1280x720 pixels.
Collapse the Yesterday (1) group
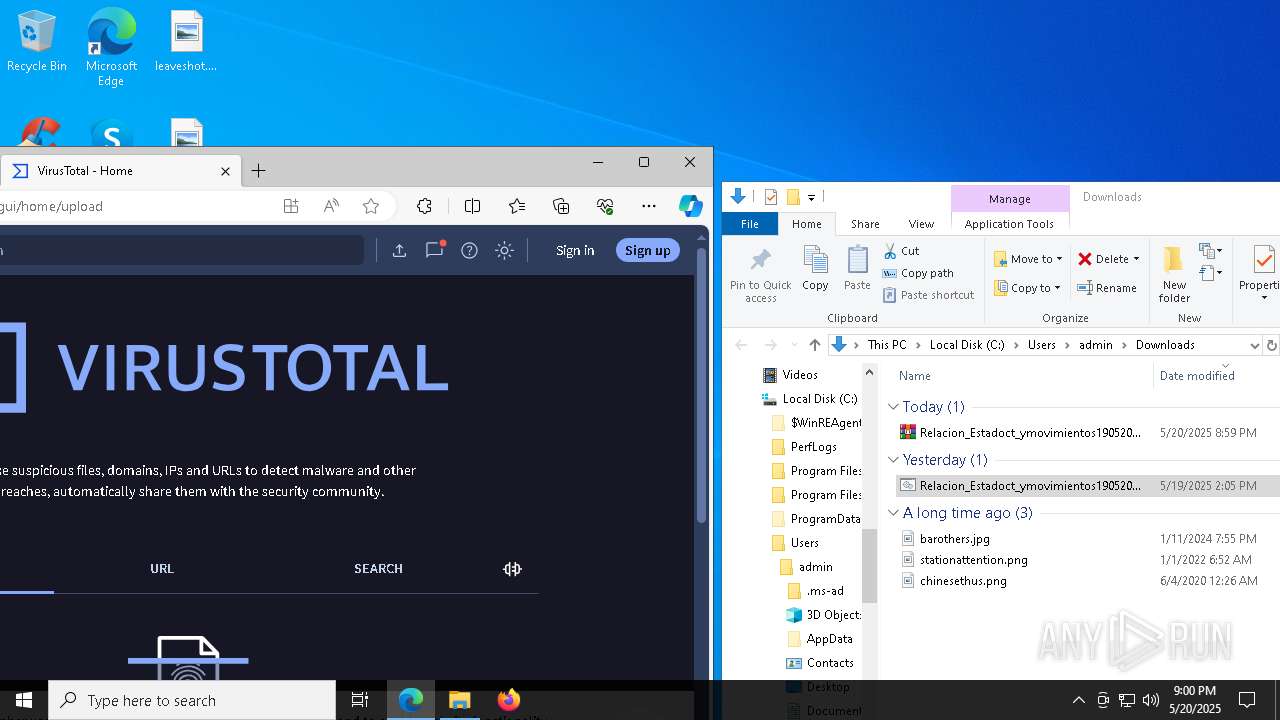point(893,460)
